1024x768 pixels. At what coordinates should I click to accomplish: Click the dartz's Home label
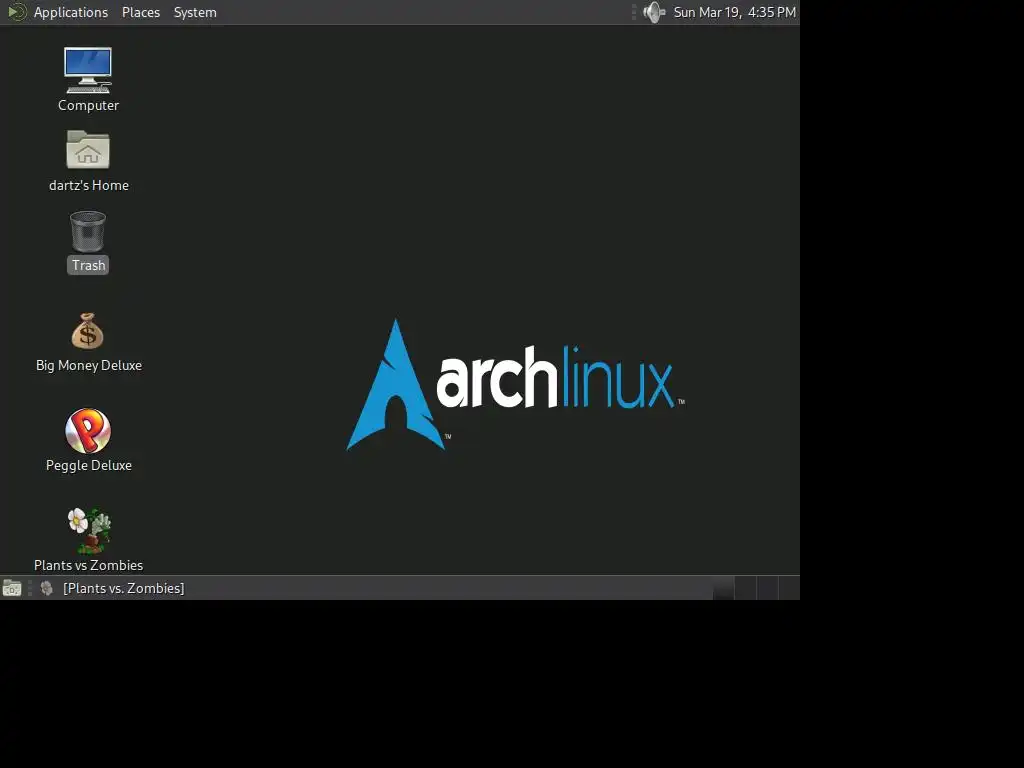click(x=89, y=185)
